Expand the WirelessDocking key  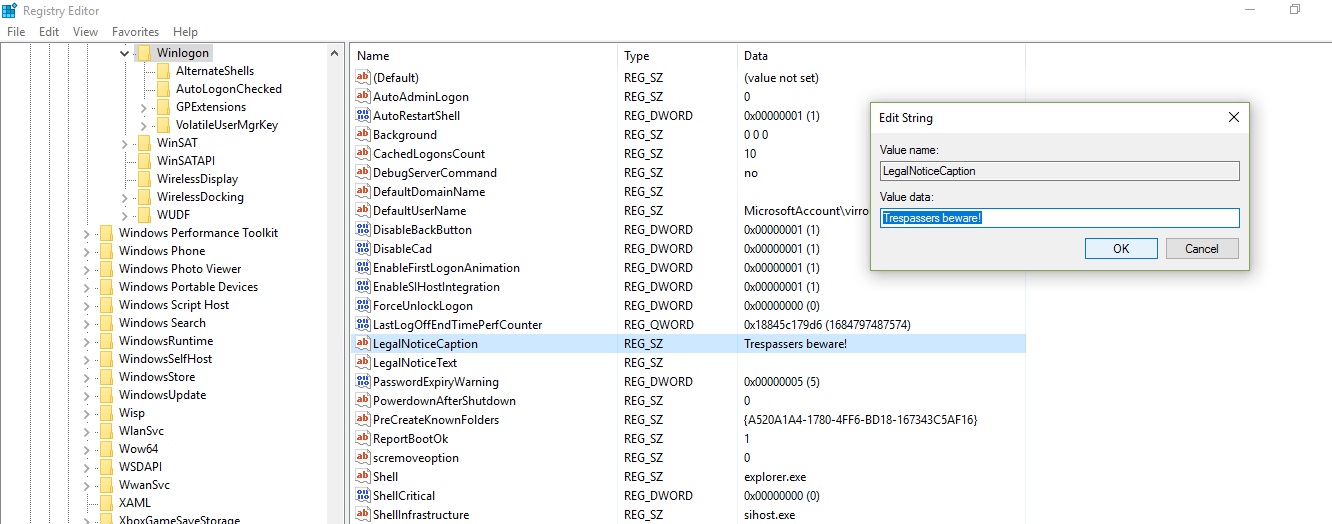coord(125,197)
